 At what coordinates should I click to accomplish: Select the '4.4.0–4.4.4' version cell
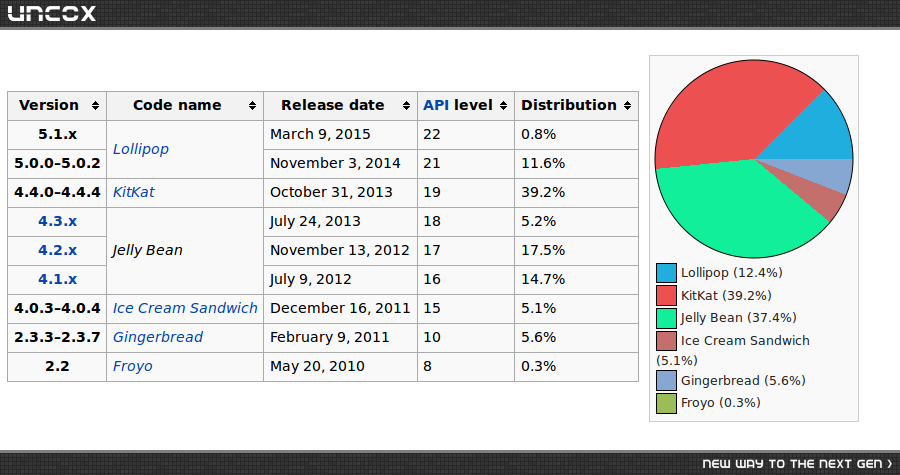(x=57, y=192)
